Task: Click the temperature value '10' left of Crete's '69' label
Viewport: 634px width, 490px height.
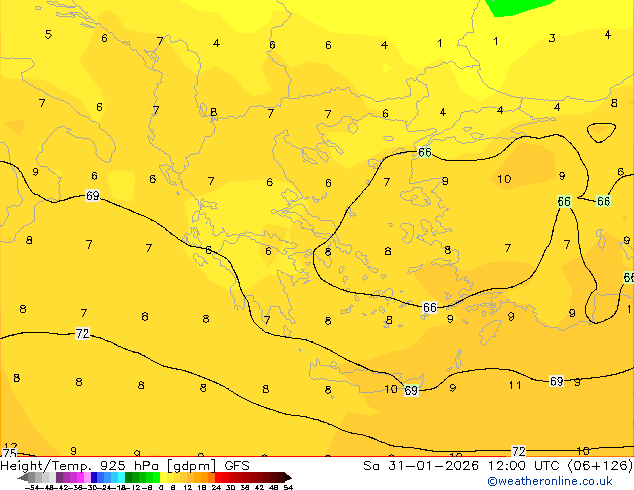Action: pos(391,389)
